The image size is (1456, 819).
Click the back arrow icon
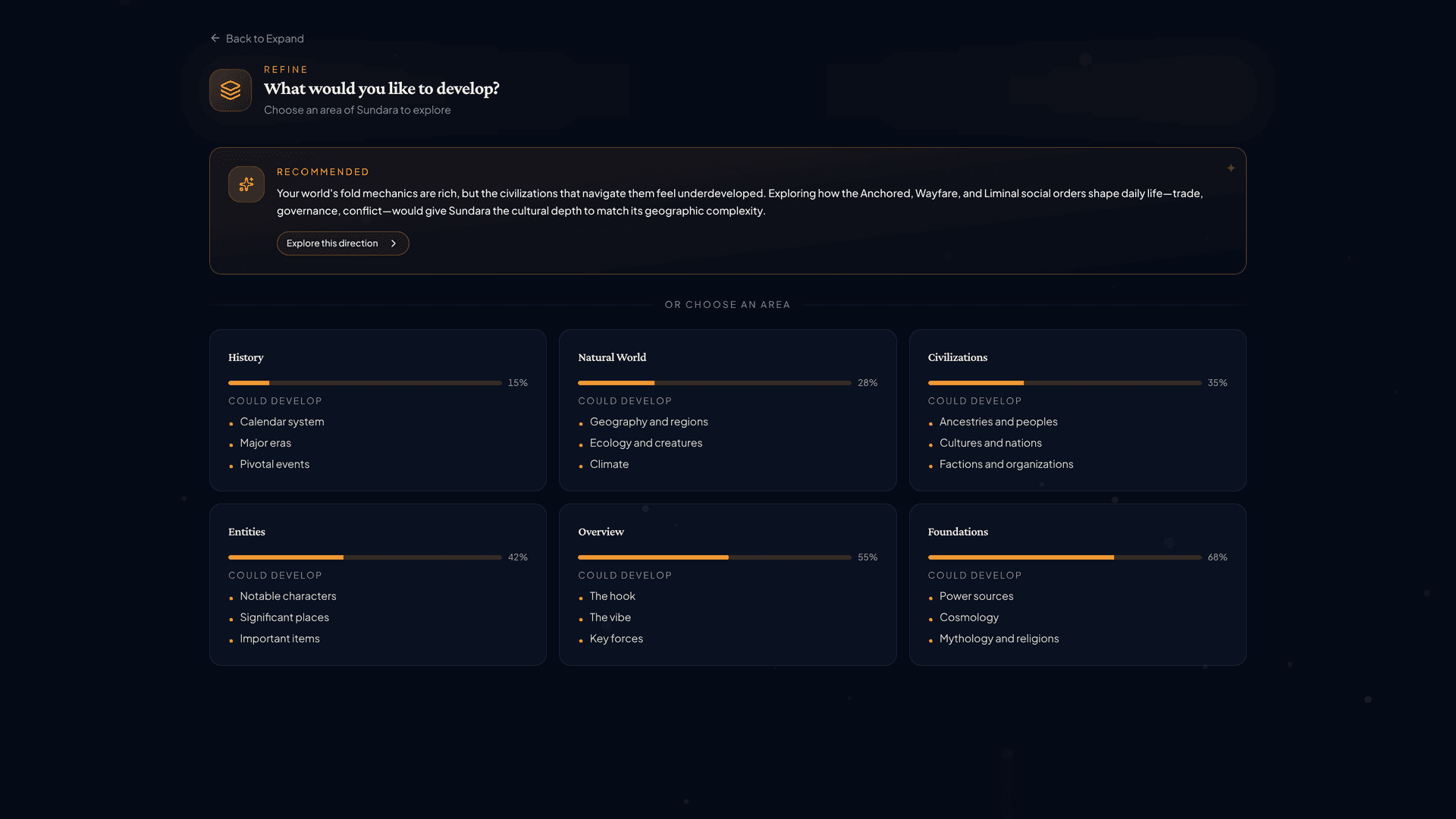pyautogui.click(x=215, y=38)
